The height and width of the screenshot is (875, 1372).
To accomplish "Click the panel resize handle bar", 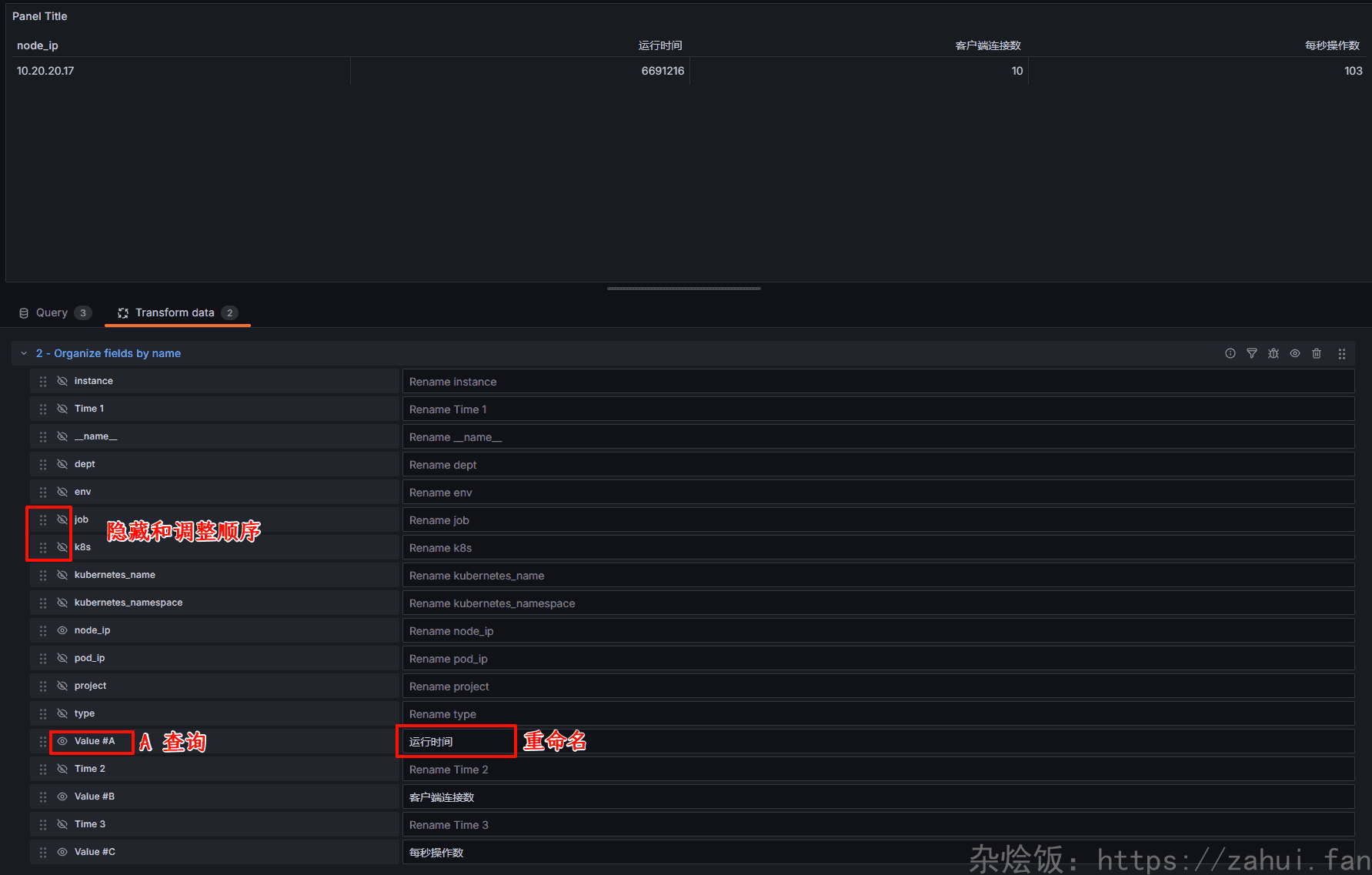I will coord(683,289).
